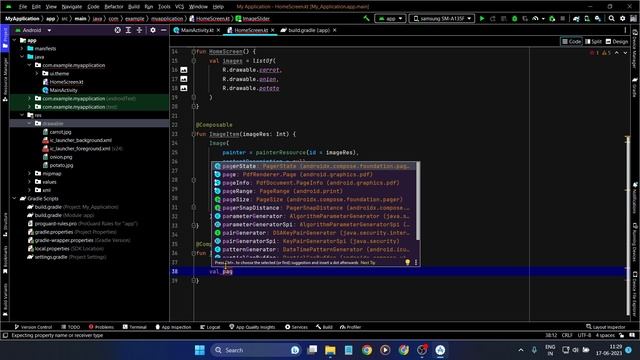Toggle the Project tool window side tab
640x360 pixels.
[x=5, y=38]
